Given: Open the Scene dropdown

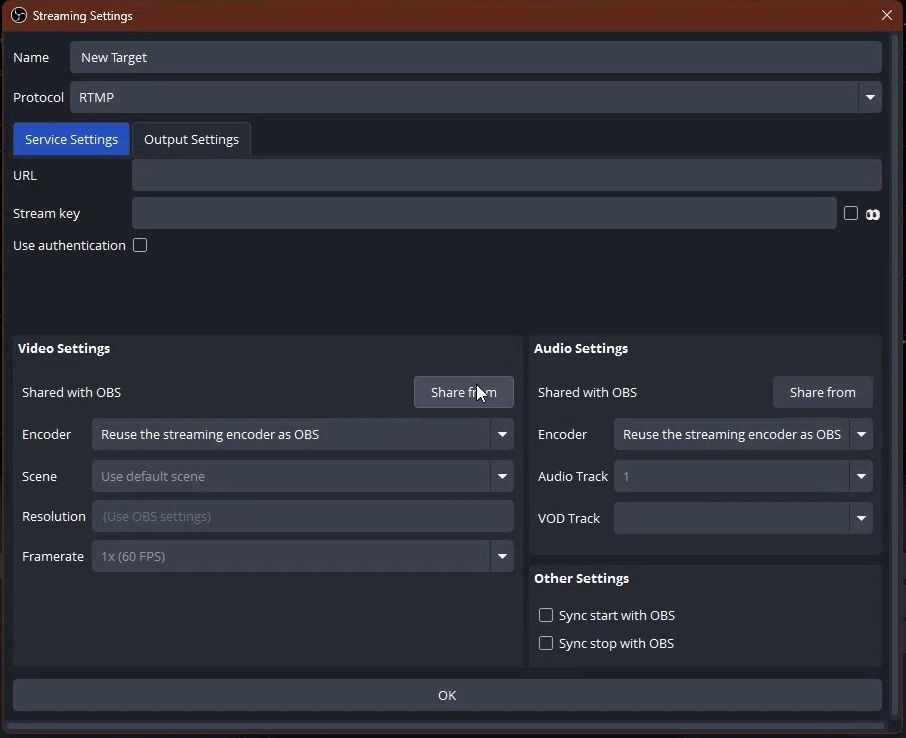Looking at the screenshot, I should [x=303, y=476].
